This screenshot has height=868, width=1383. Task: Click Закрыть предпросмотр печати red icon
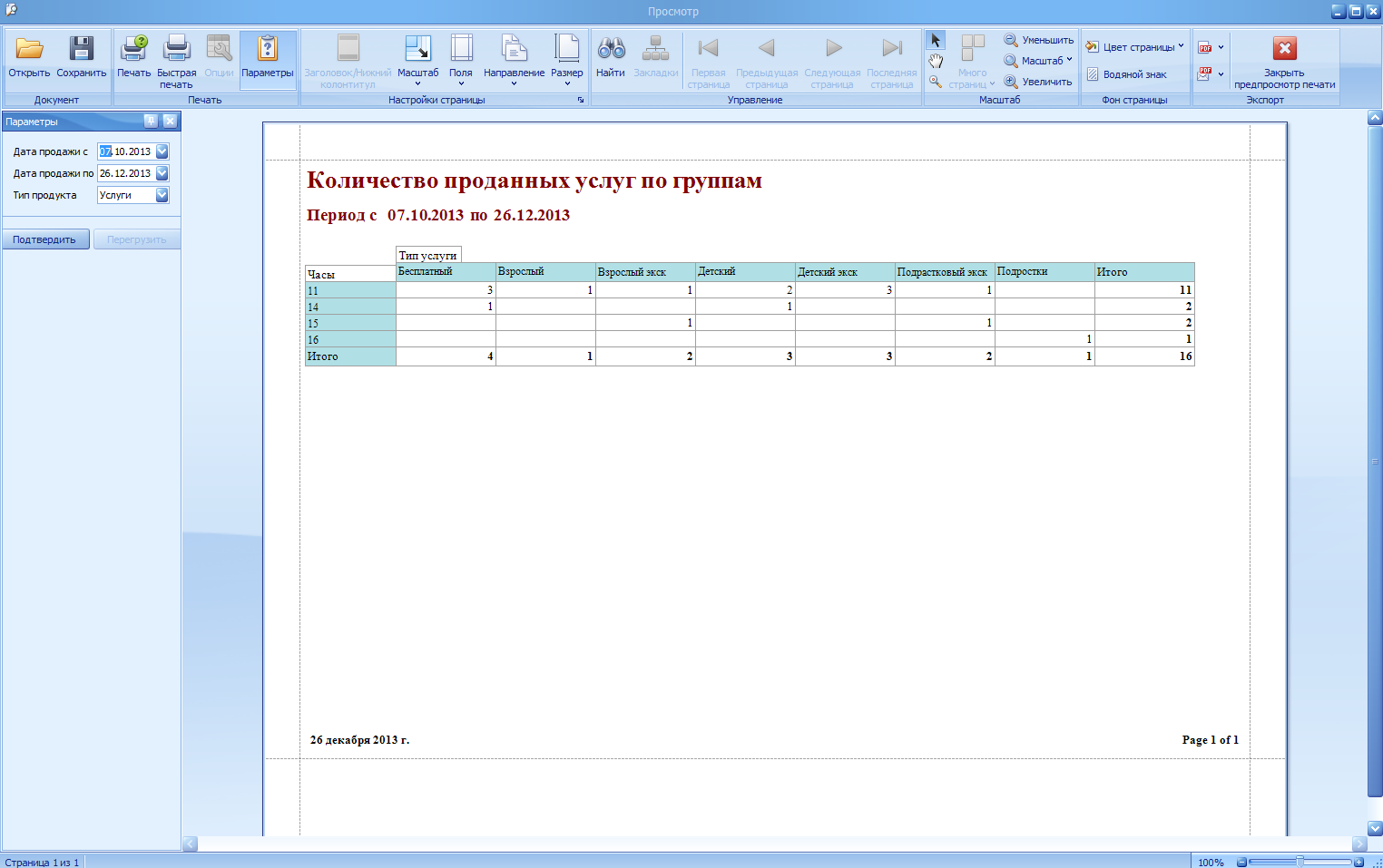(1284, 60)
